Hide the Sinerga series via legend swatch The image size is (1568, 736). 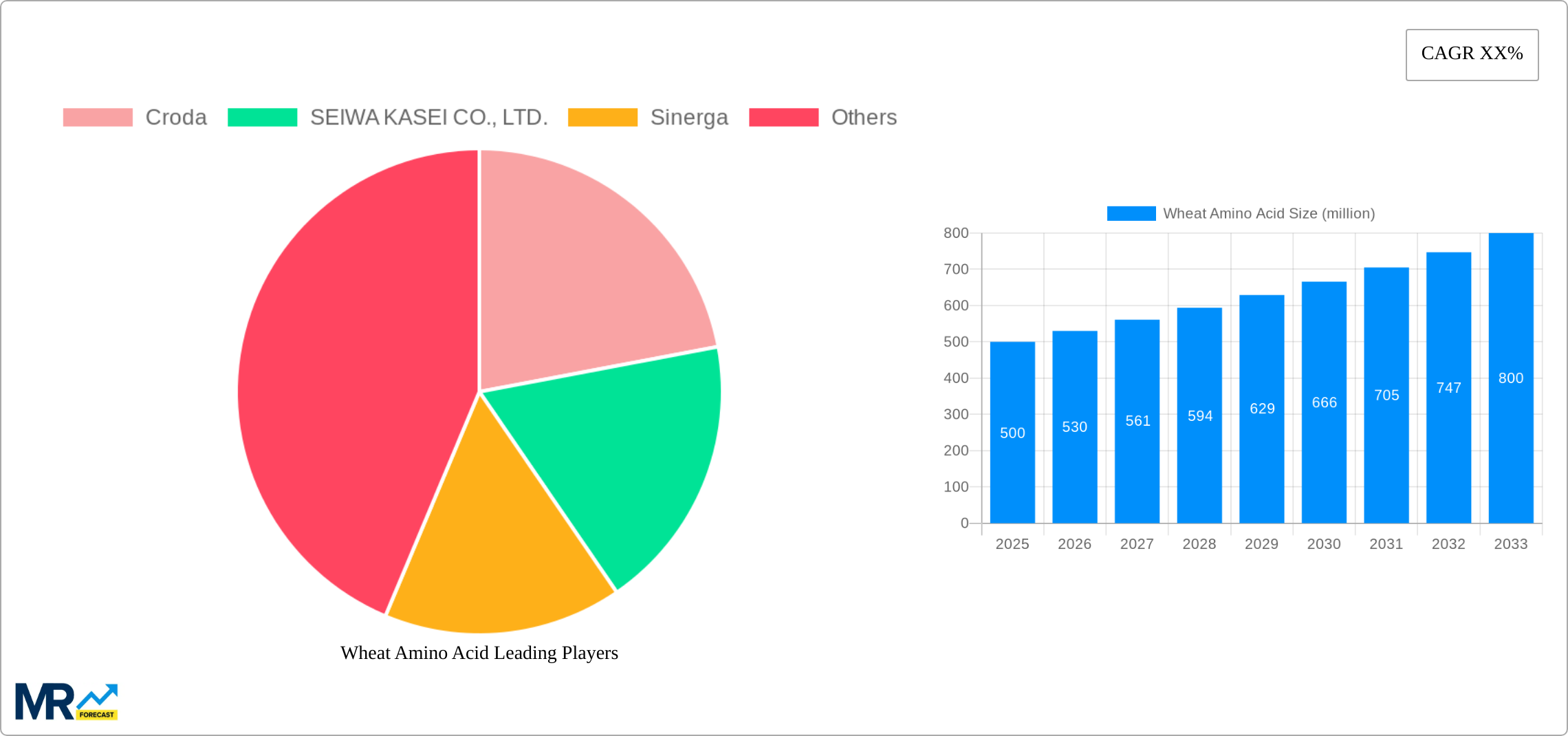coord(602,118)
